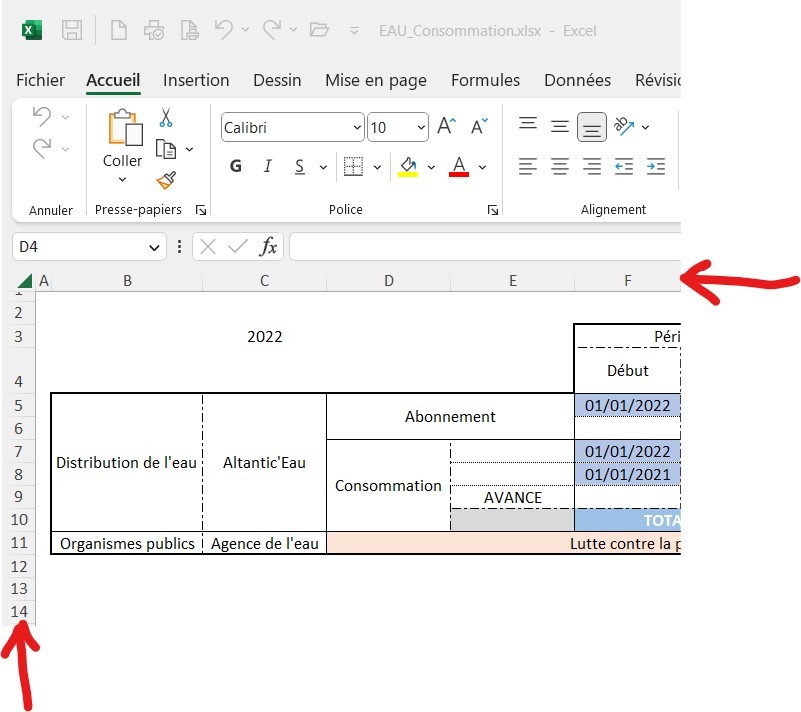801x712 pixels.
Task: Open Customize Quick Access Toolbar menu
Action: [354, 32]
